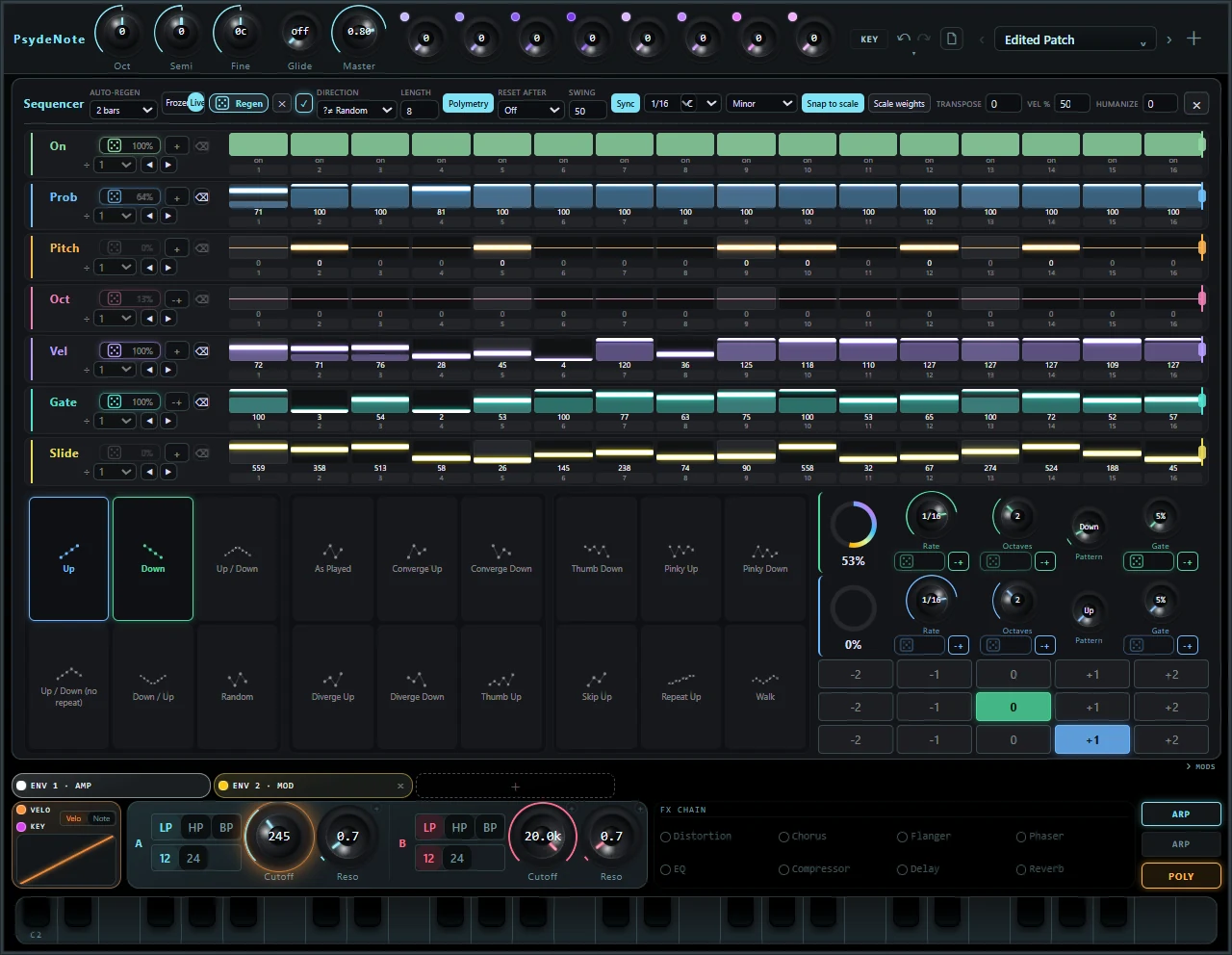This screenshot has width=1232, height=955.
Task: Open the Direction Random dropdown
Action: [357, 110]
